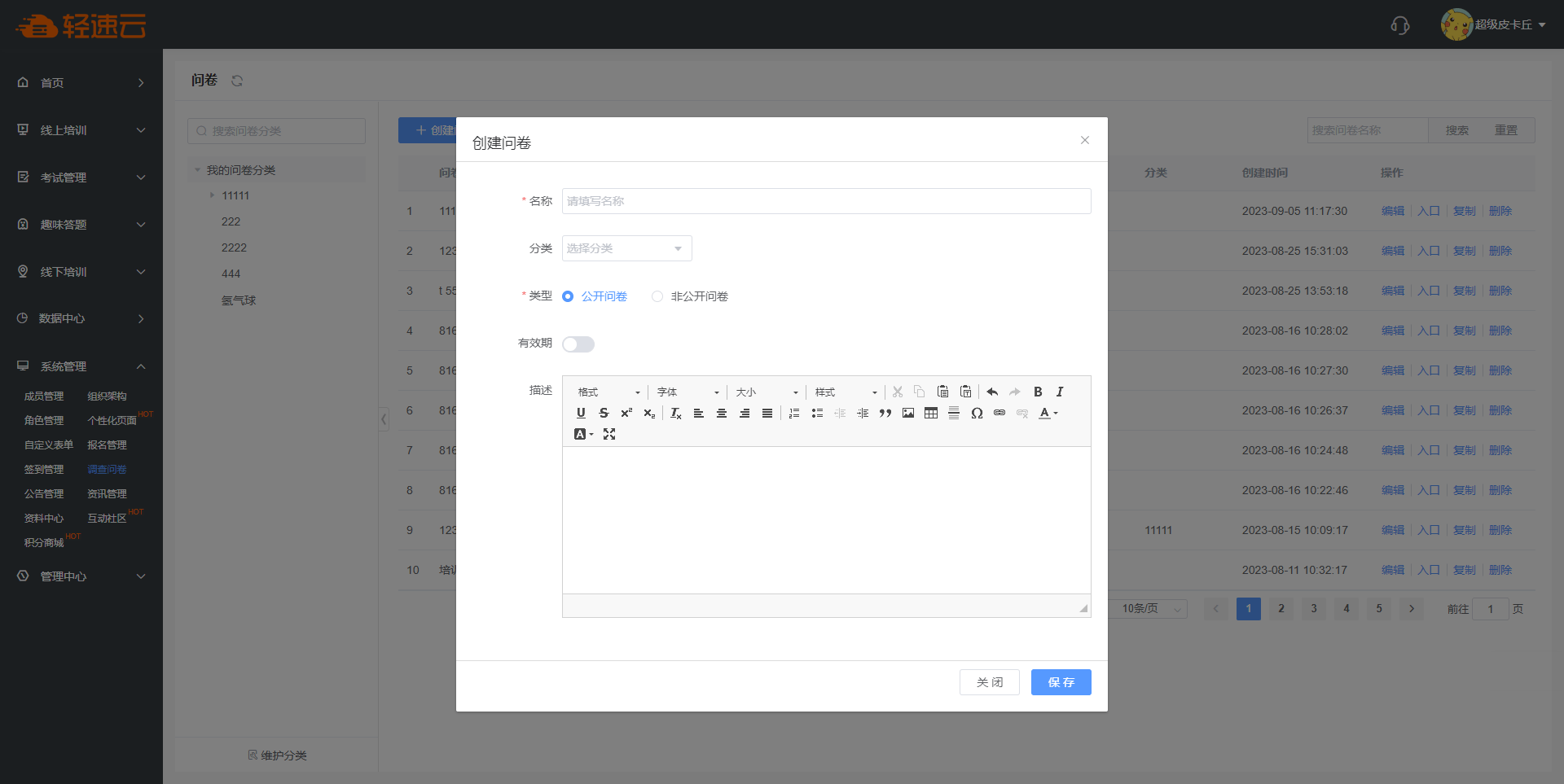Open the customer service headset icon
The width and height of the screenshot is (1564, 784).
(x=1399, y=25)
